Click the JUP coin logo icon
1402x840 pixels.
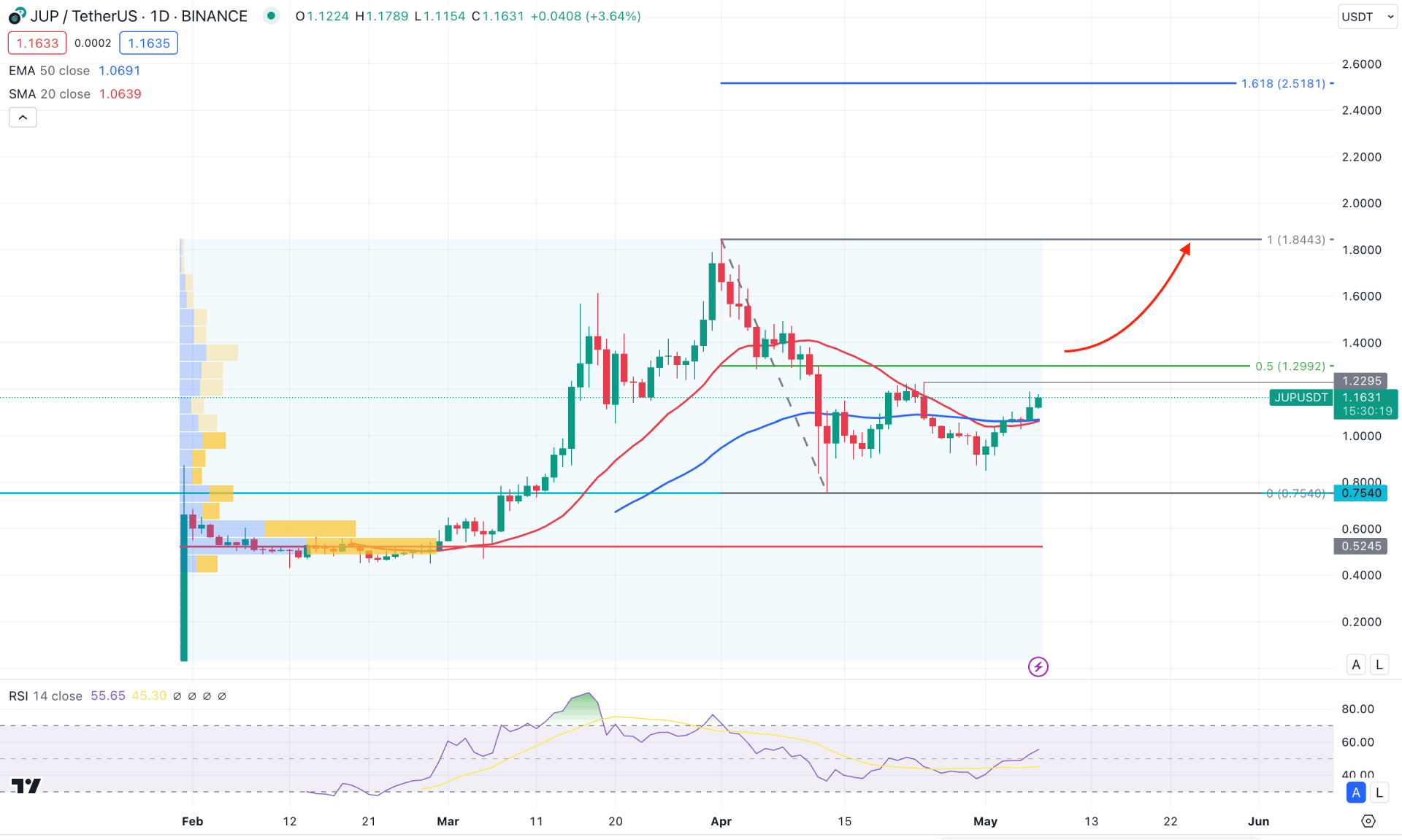pyautogui.click(x=17, y=16)
